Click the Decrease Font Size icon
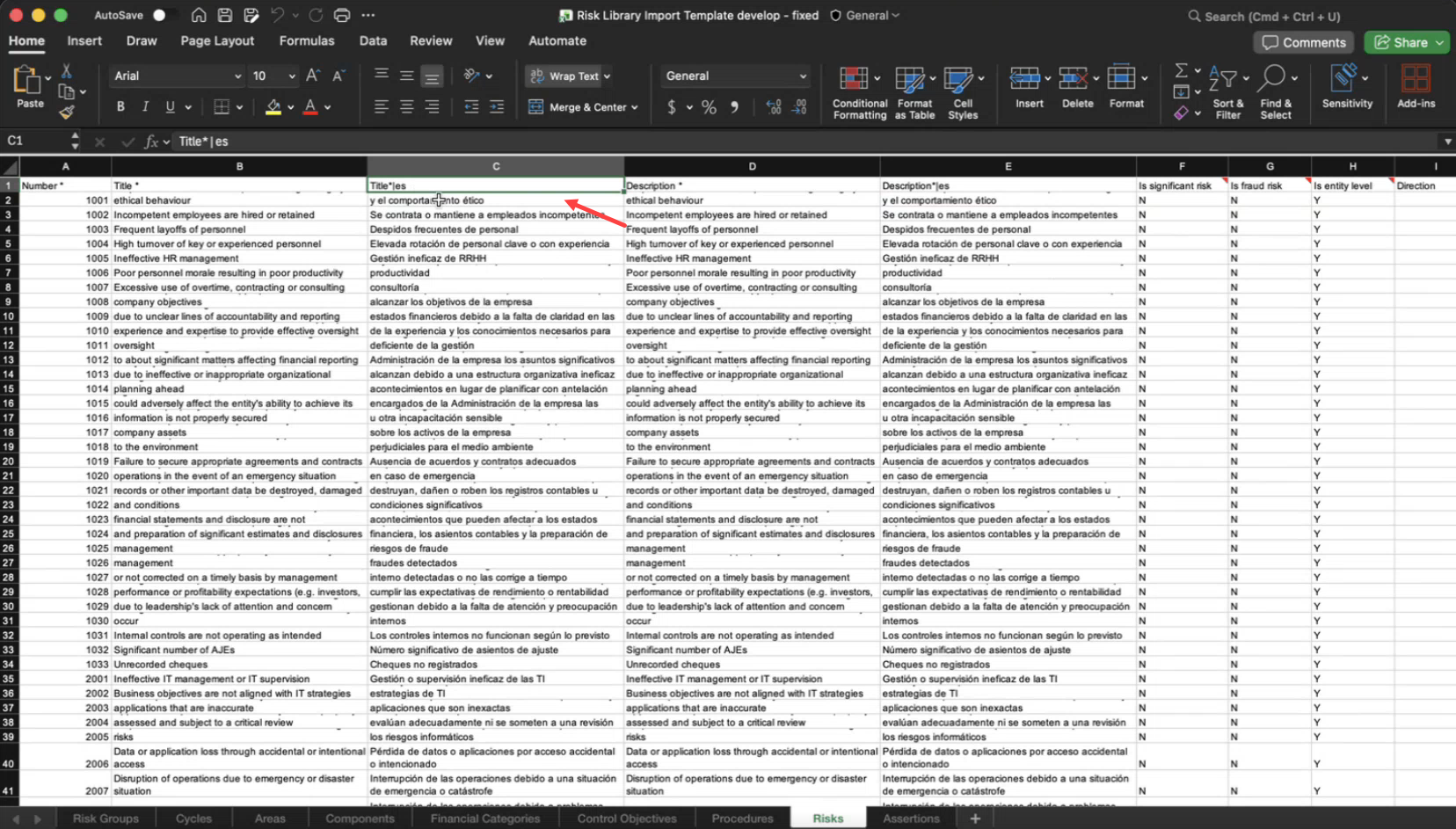This screenshot has height=829, width=1456. point(338,76)
